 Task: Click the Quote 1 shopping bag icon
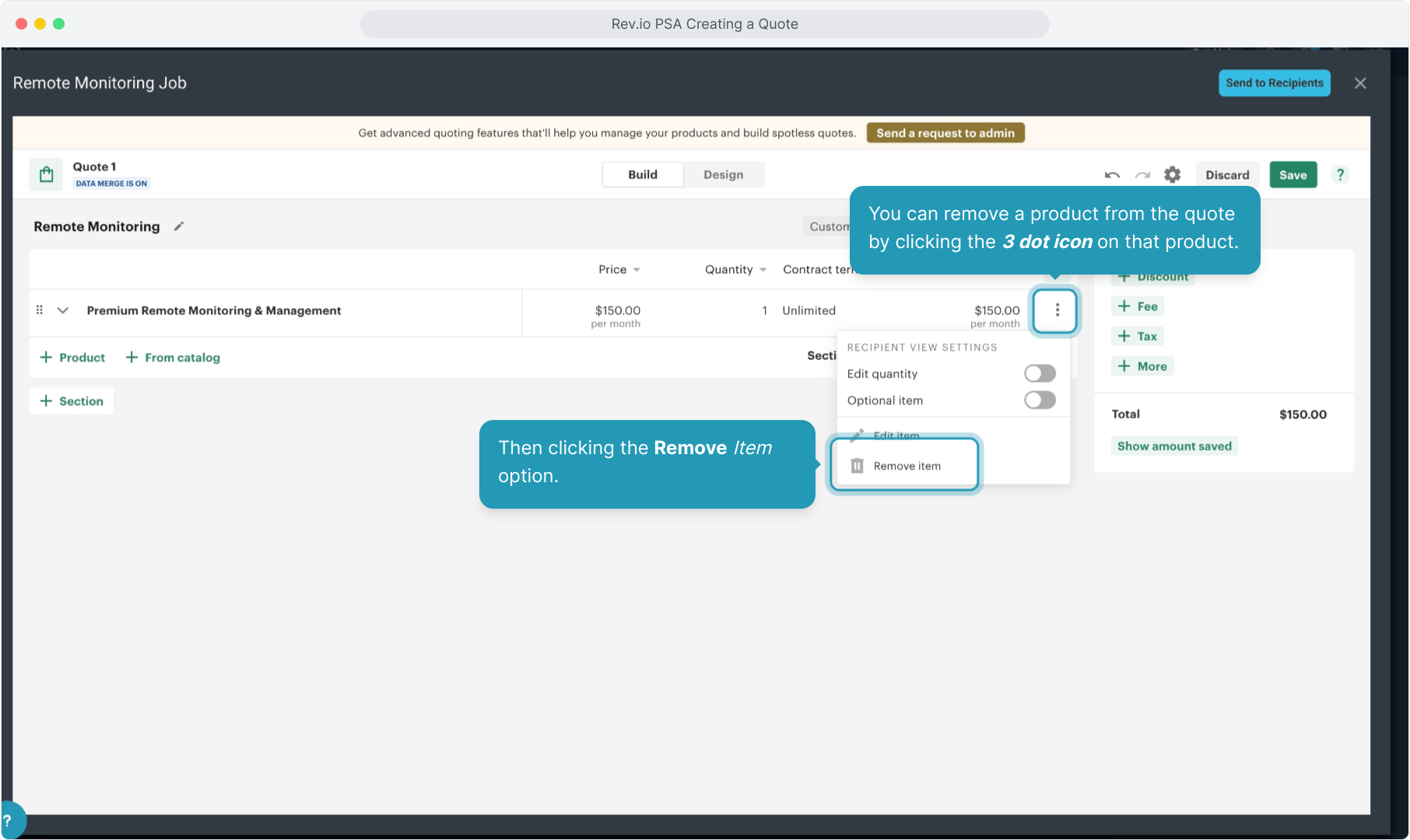(47, 174)
